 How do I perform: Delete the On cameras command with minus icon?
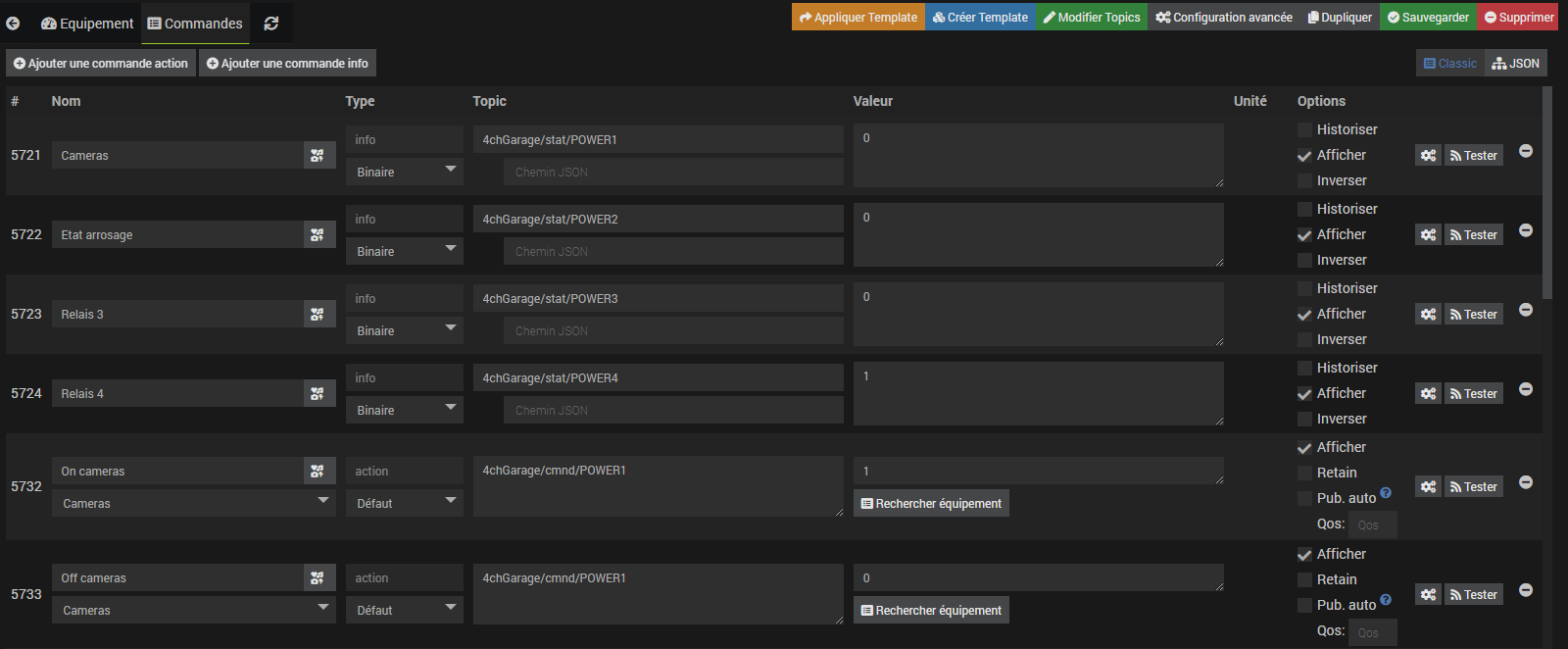pyautogui.click(x=1526, y=482)
